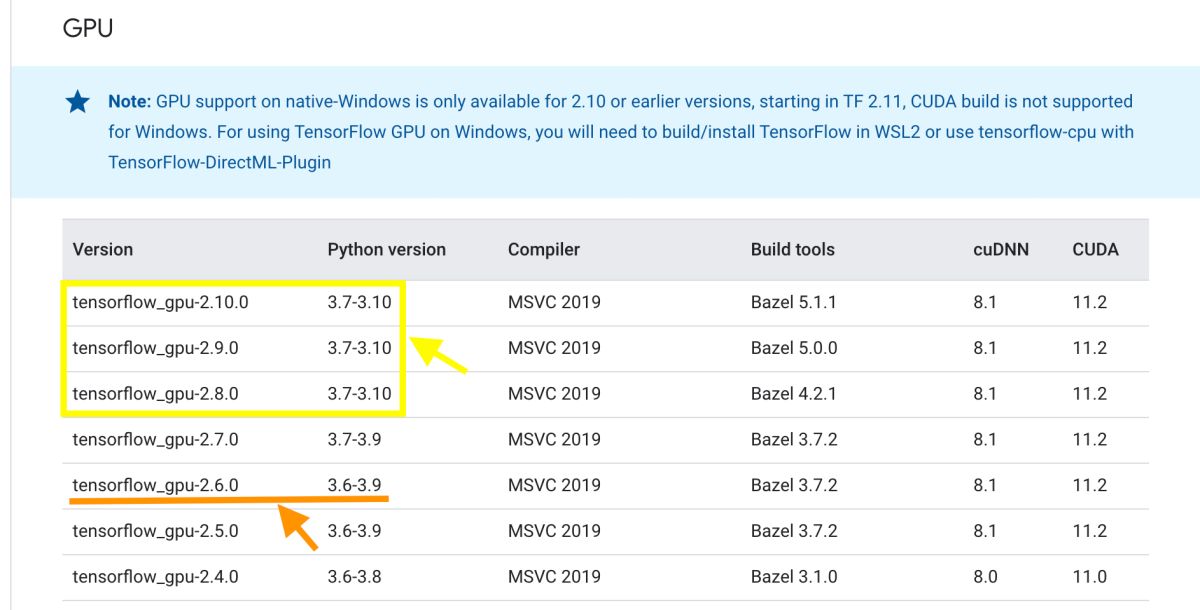
Task: Click cuDNN 8.1 in tensorflow_gpu-2.9.0 row
Action: [985, 348]
